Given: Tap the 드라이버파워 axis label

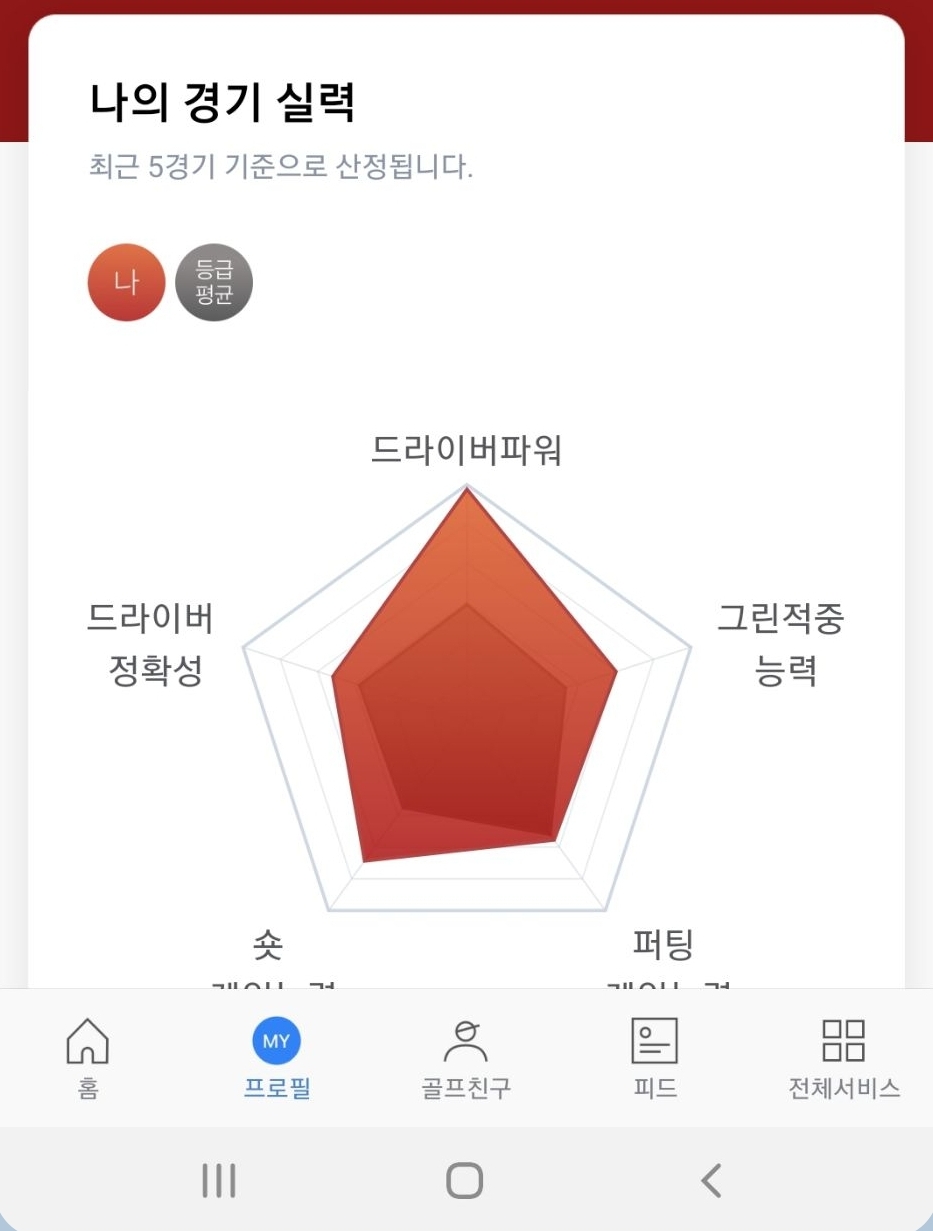Looking at the screenshot, I should [466, 451].
